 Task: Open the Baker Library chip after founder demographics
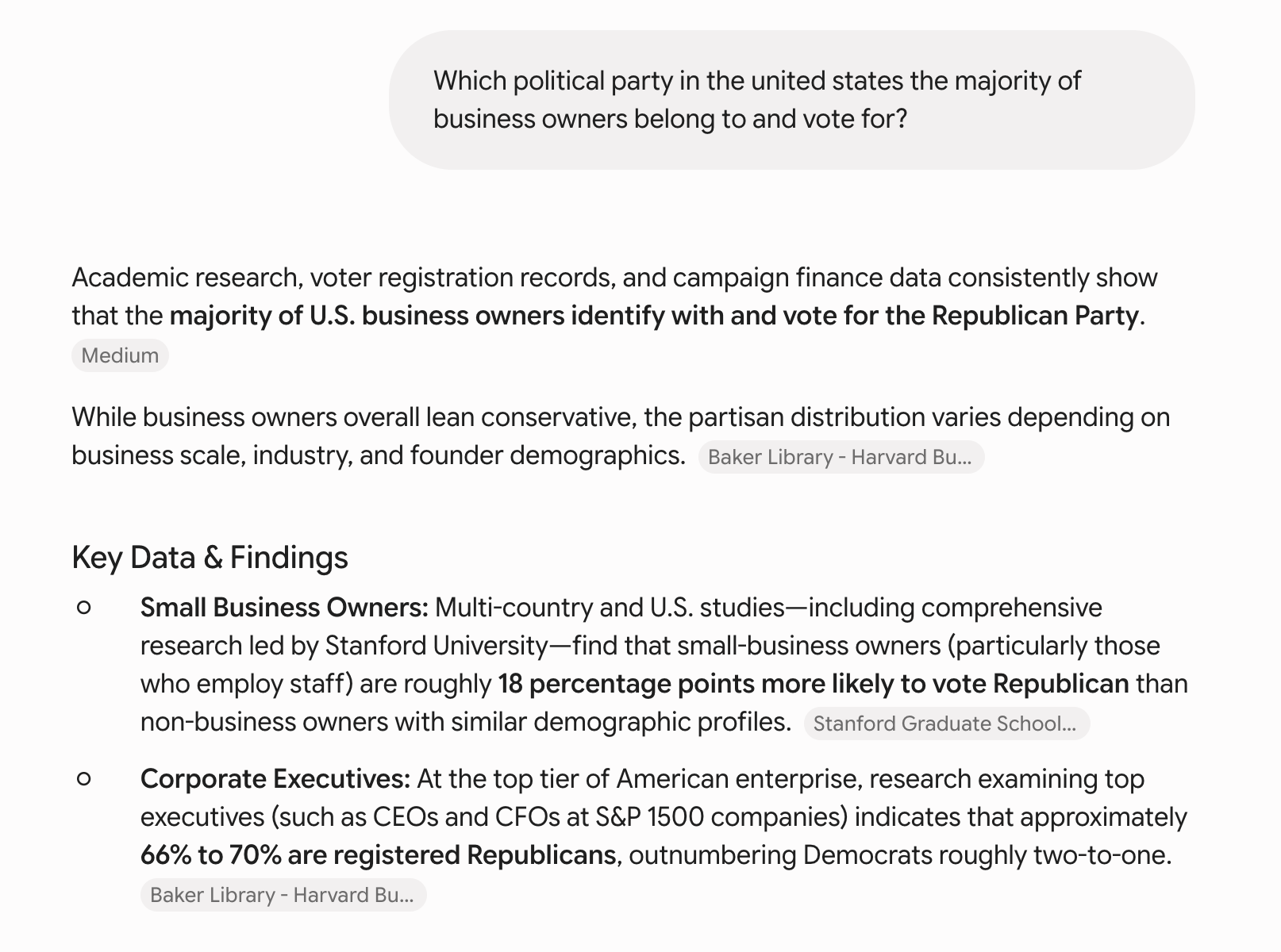pyautogui.click(x=841, y=457)
